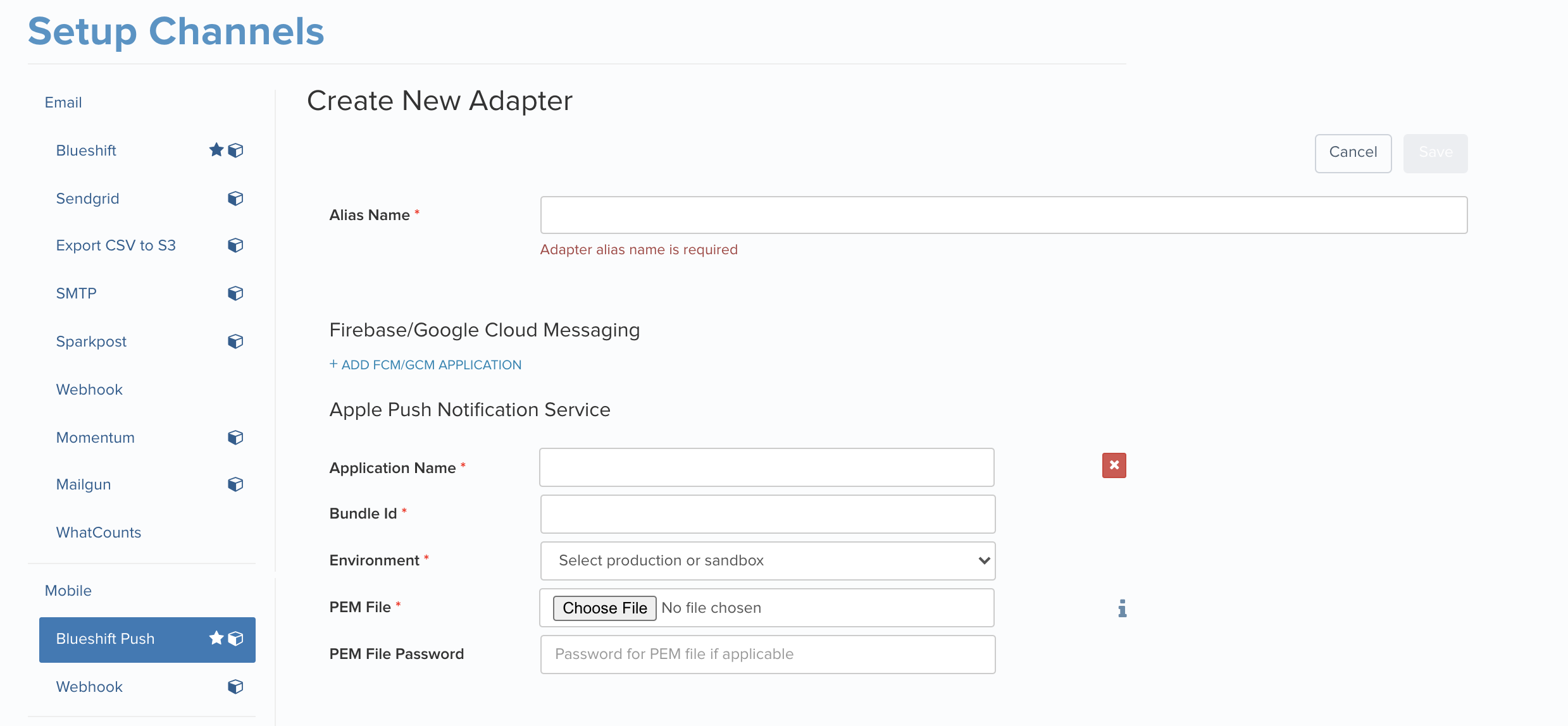
Task: Remove the APNS application with red X
Action: pos(1114,465)
